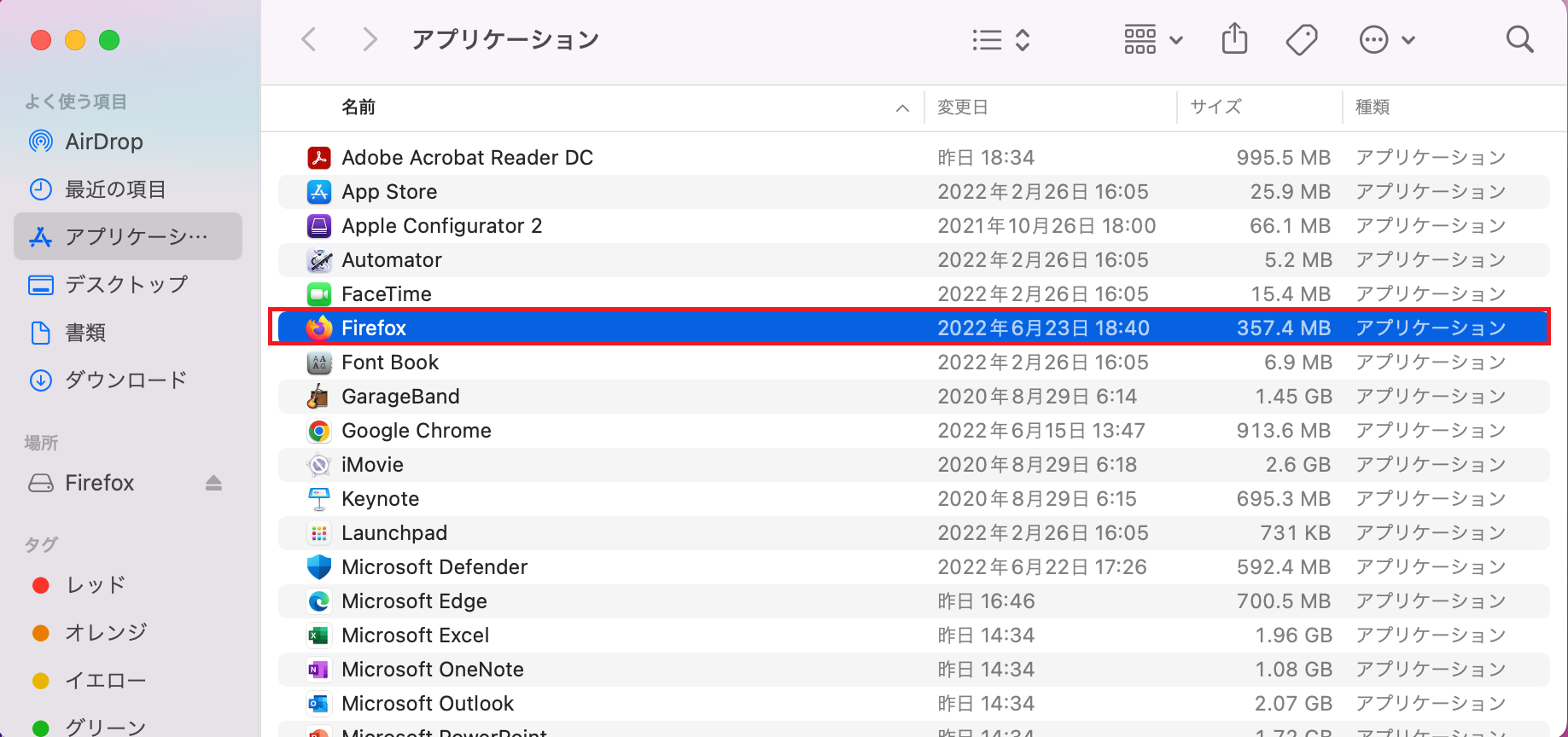Viewport: 1568px width, 737px height.
Task: Click the FaceTime app icon
Action: [319, 294]
